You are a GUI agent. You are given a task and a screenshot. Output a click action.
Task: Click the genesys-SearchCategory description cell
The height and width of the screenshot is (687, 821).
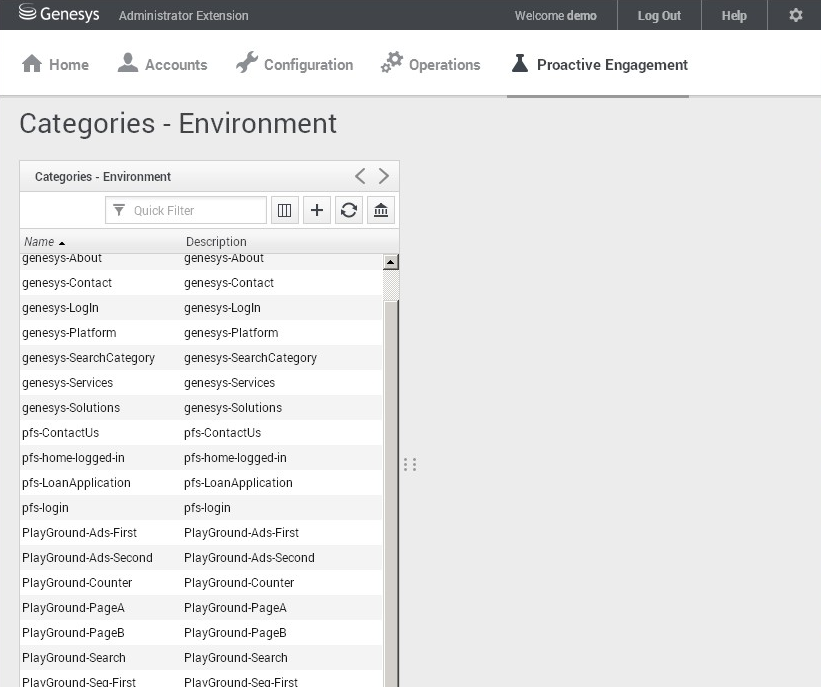tap(250, 358)
